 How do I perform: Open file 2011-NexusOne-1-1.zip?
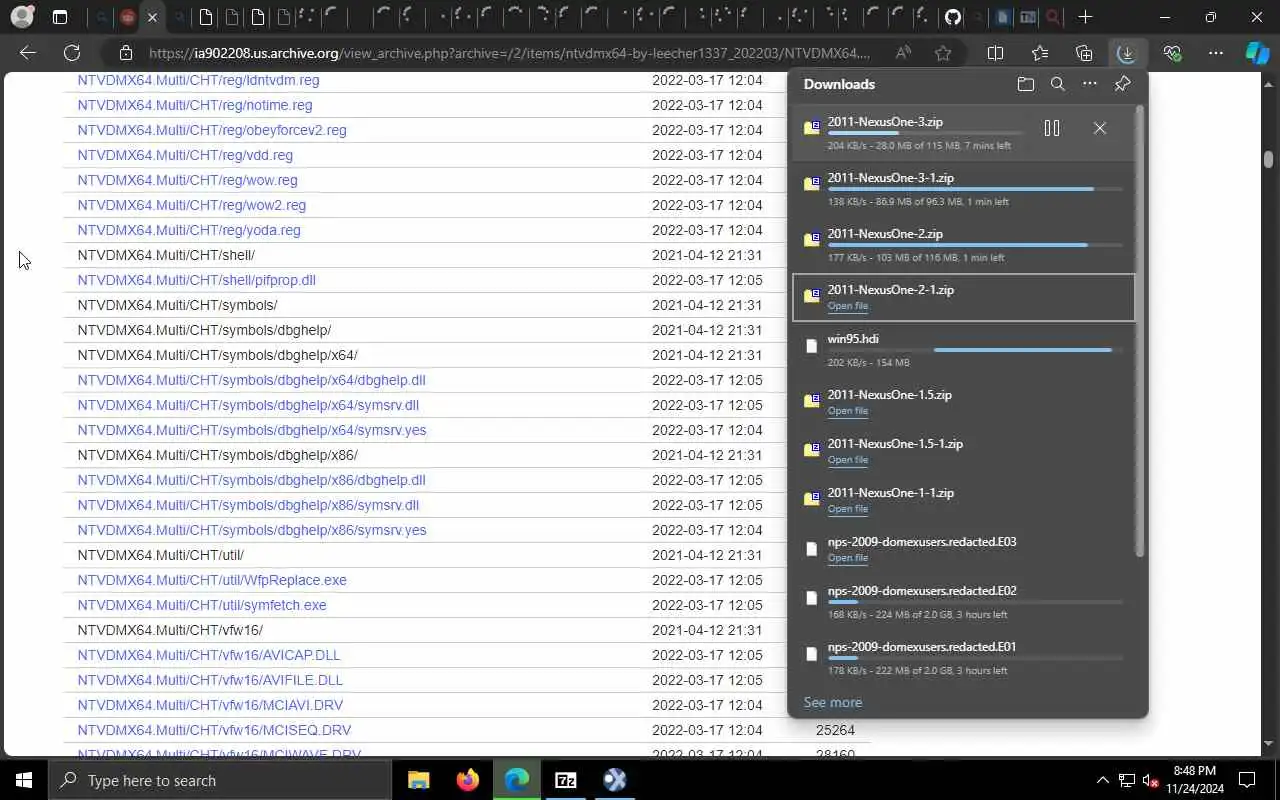click(848, 509)
